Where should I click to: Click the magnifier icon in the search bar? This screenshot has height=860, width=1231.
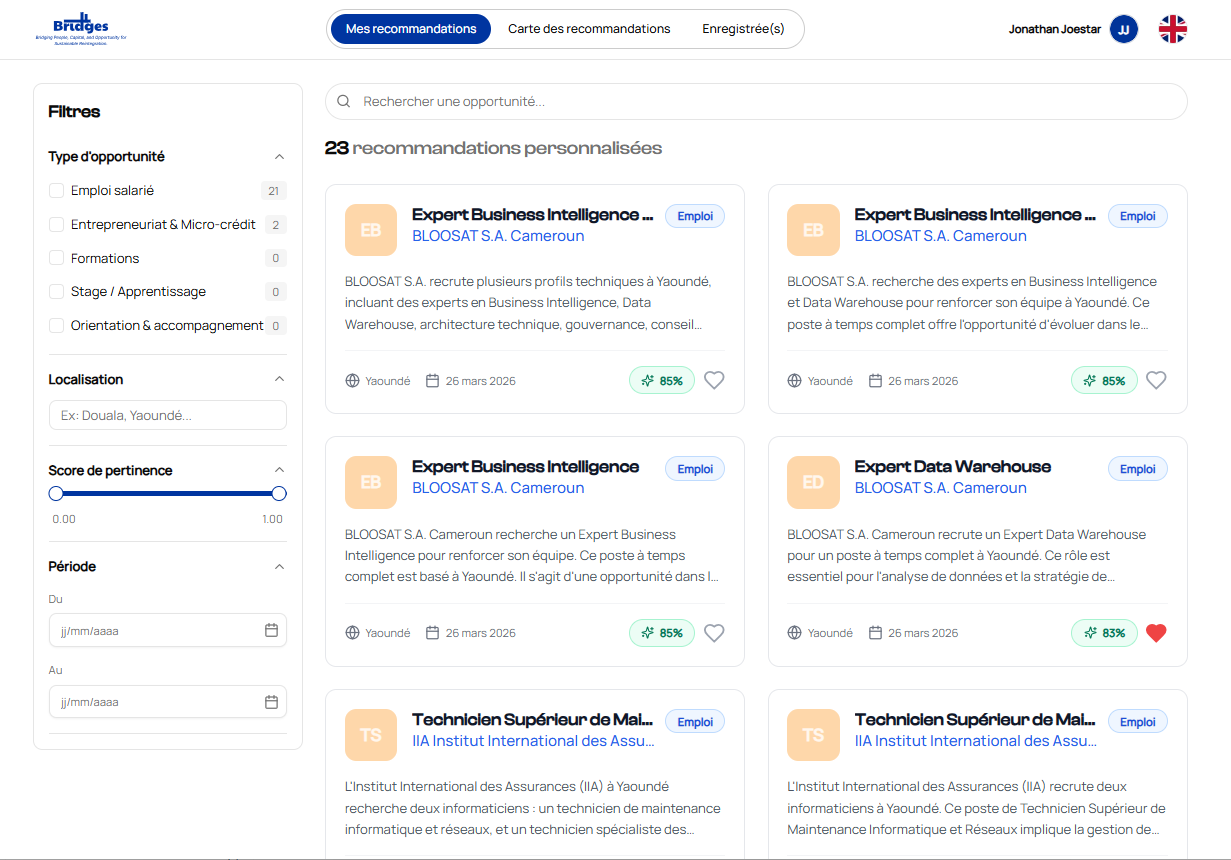(x=344, y=101)
